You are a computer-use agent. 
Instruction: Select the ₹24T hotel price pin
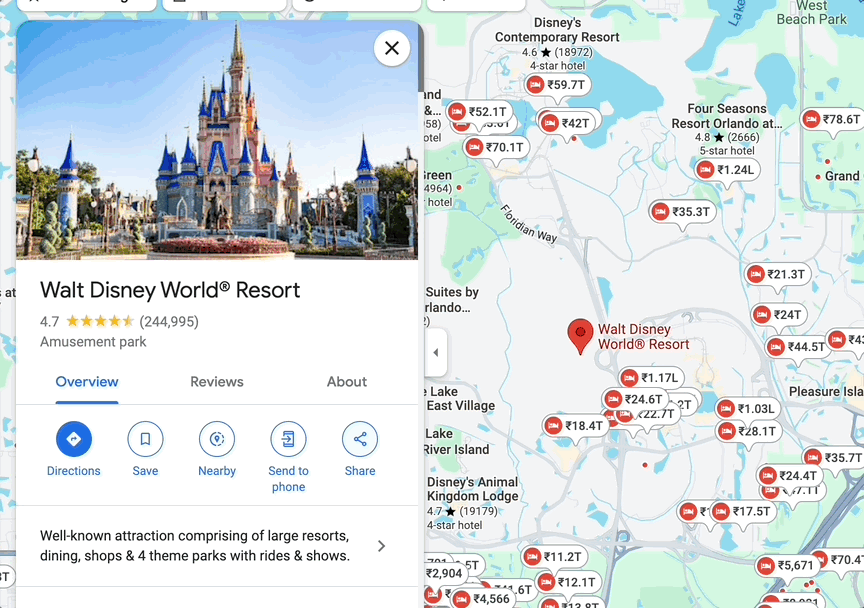click(779, 315)
